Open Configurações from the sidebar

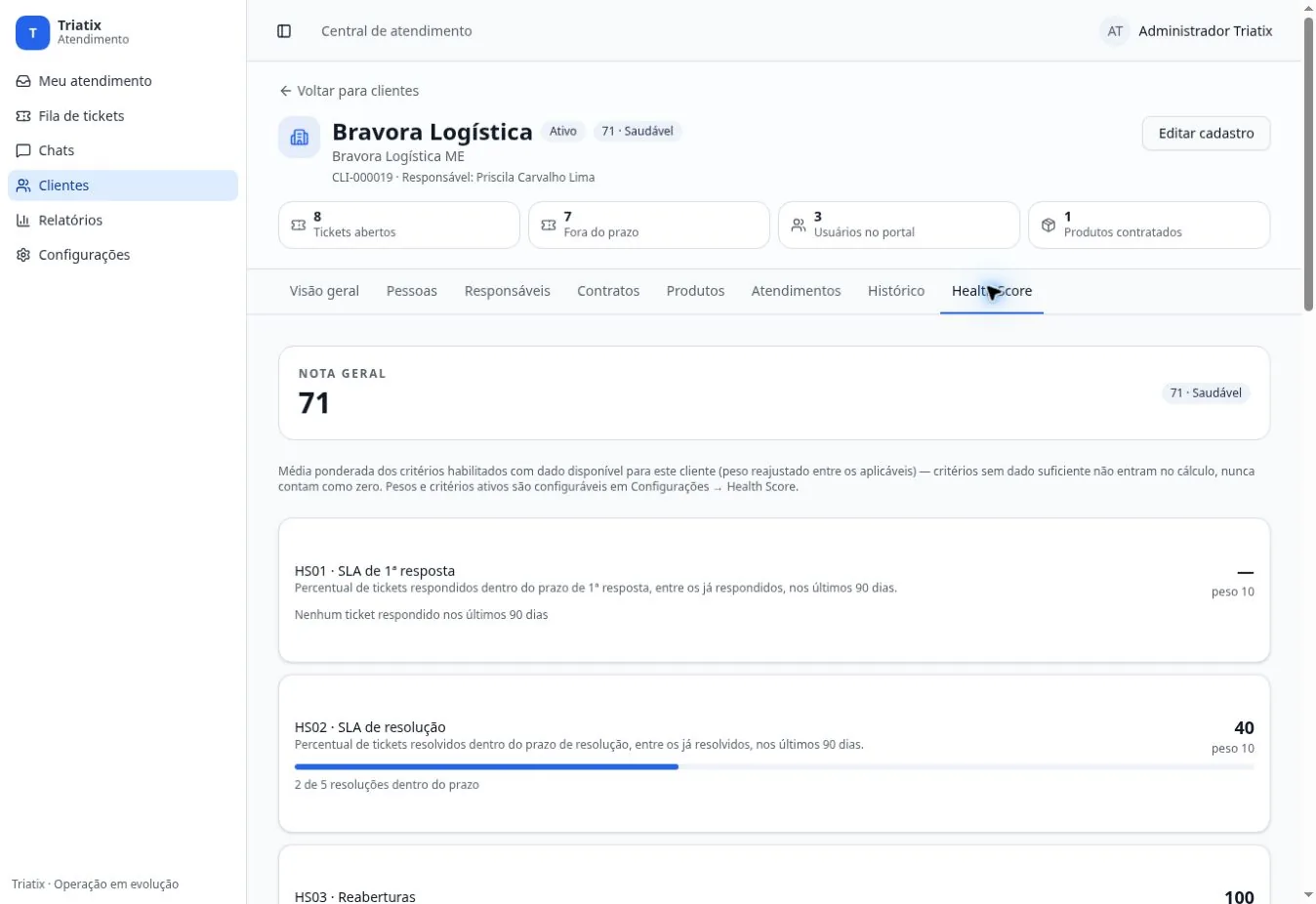(x=123, y=255)
